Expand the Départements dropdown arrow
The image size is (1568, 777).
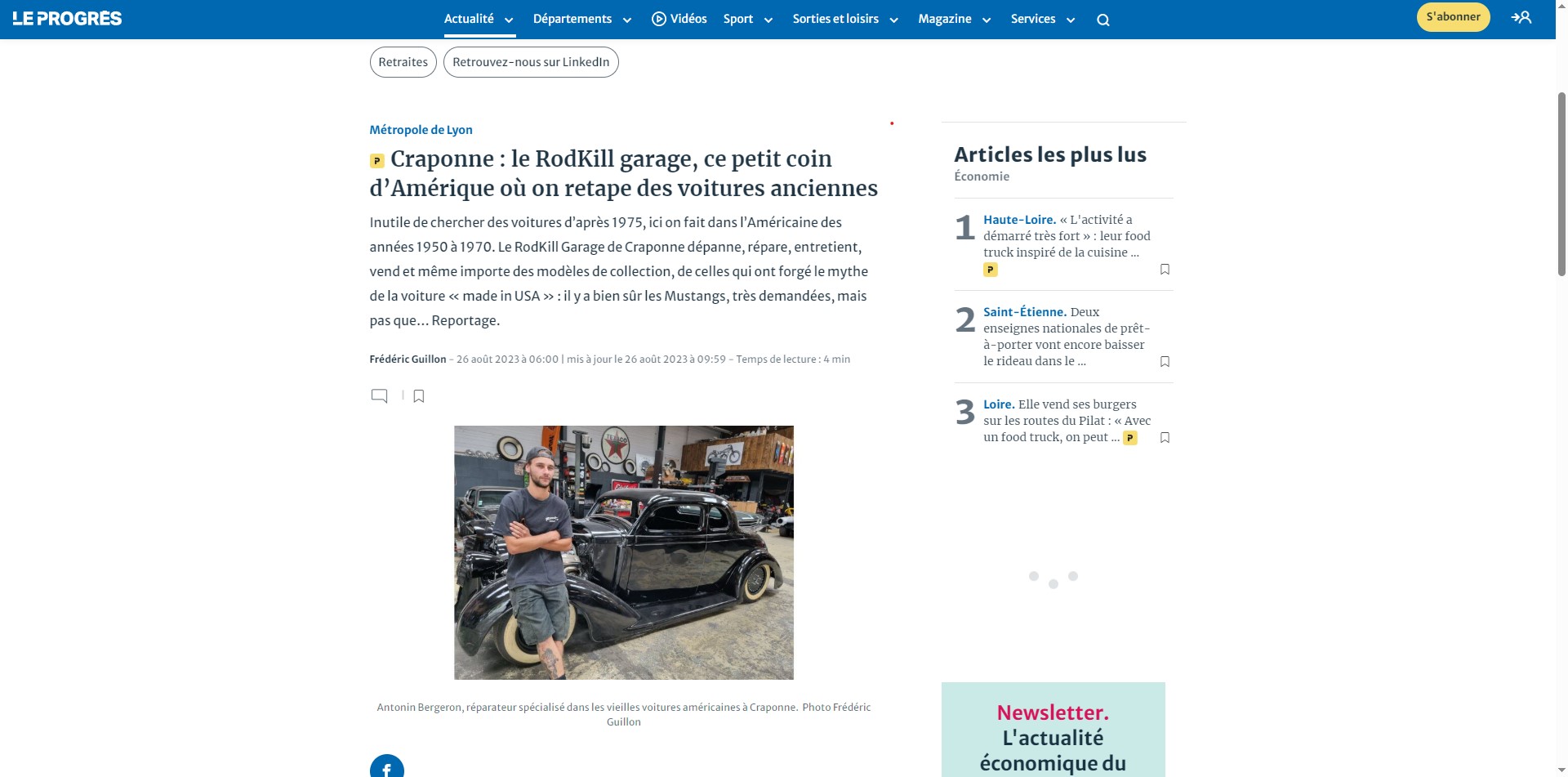pyautogui.click(x=626, y=20)
